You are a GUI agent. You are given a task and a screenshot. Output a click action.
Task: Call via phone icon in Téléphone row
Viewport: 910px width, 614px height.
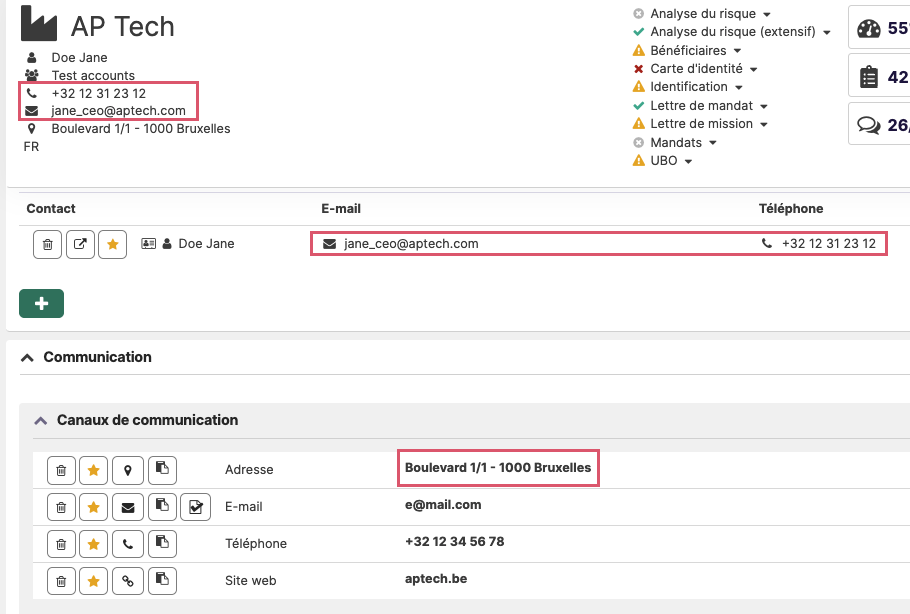(128, 544)
